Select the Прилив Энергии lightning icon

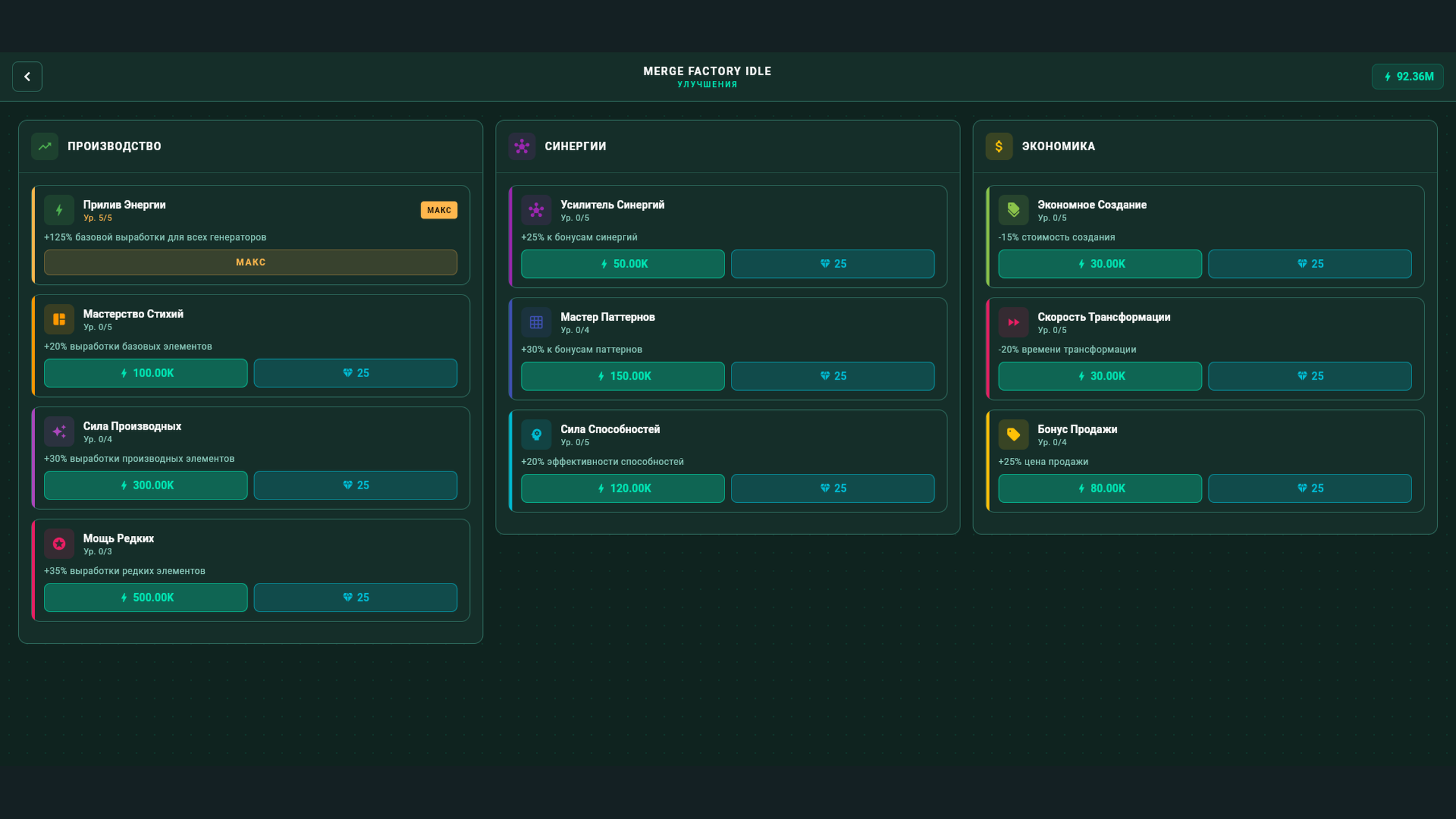[x=59, y=210]
